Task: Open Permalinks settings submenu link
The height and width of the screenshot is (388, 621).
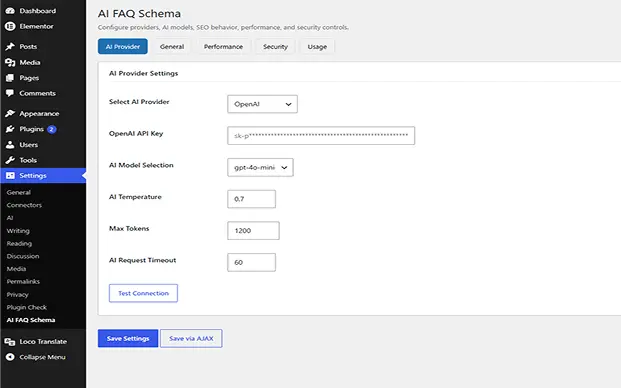Action: click(x=23, y=281)
